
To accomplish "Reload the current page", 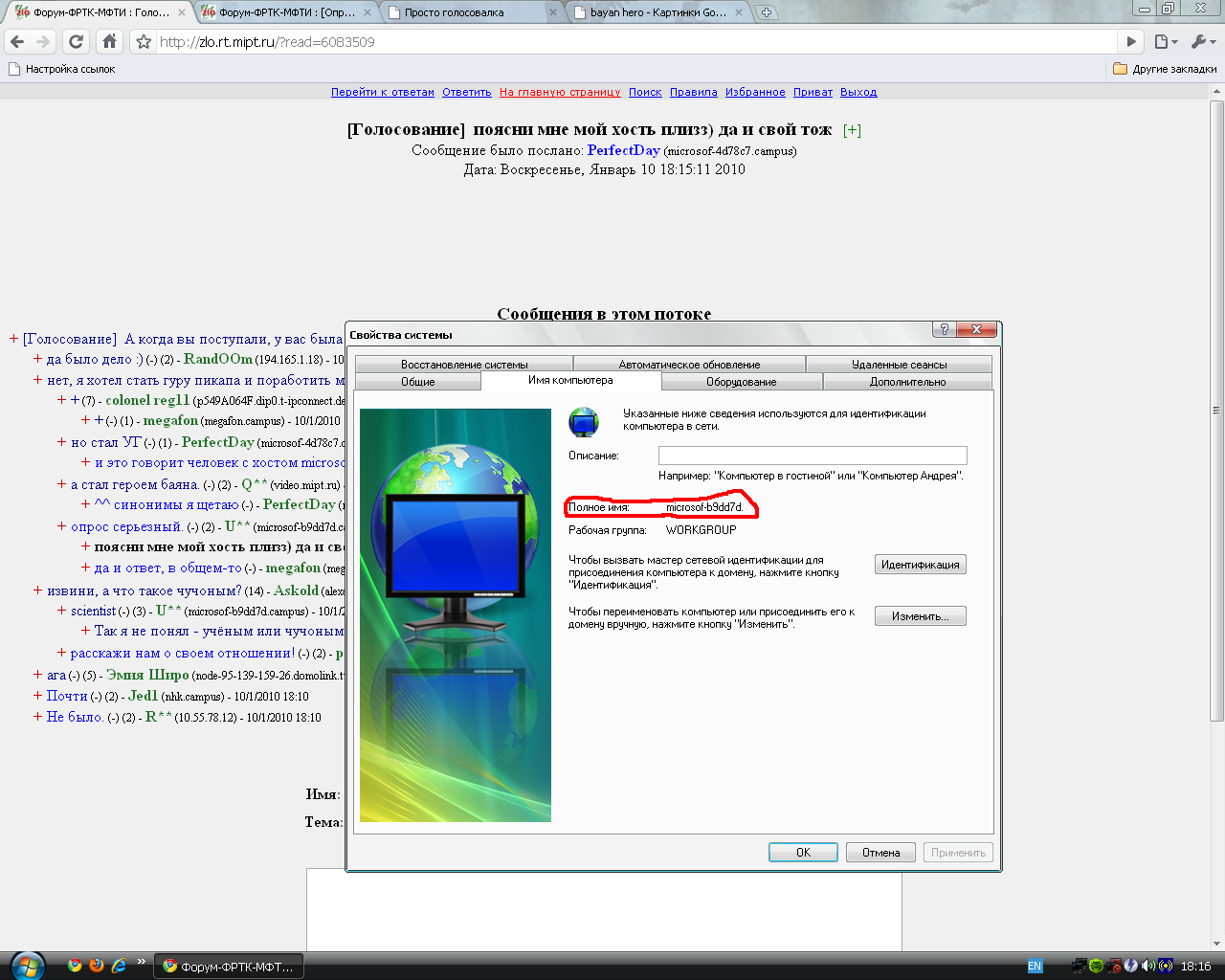I will pos(77,42).
